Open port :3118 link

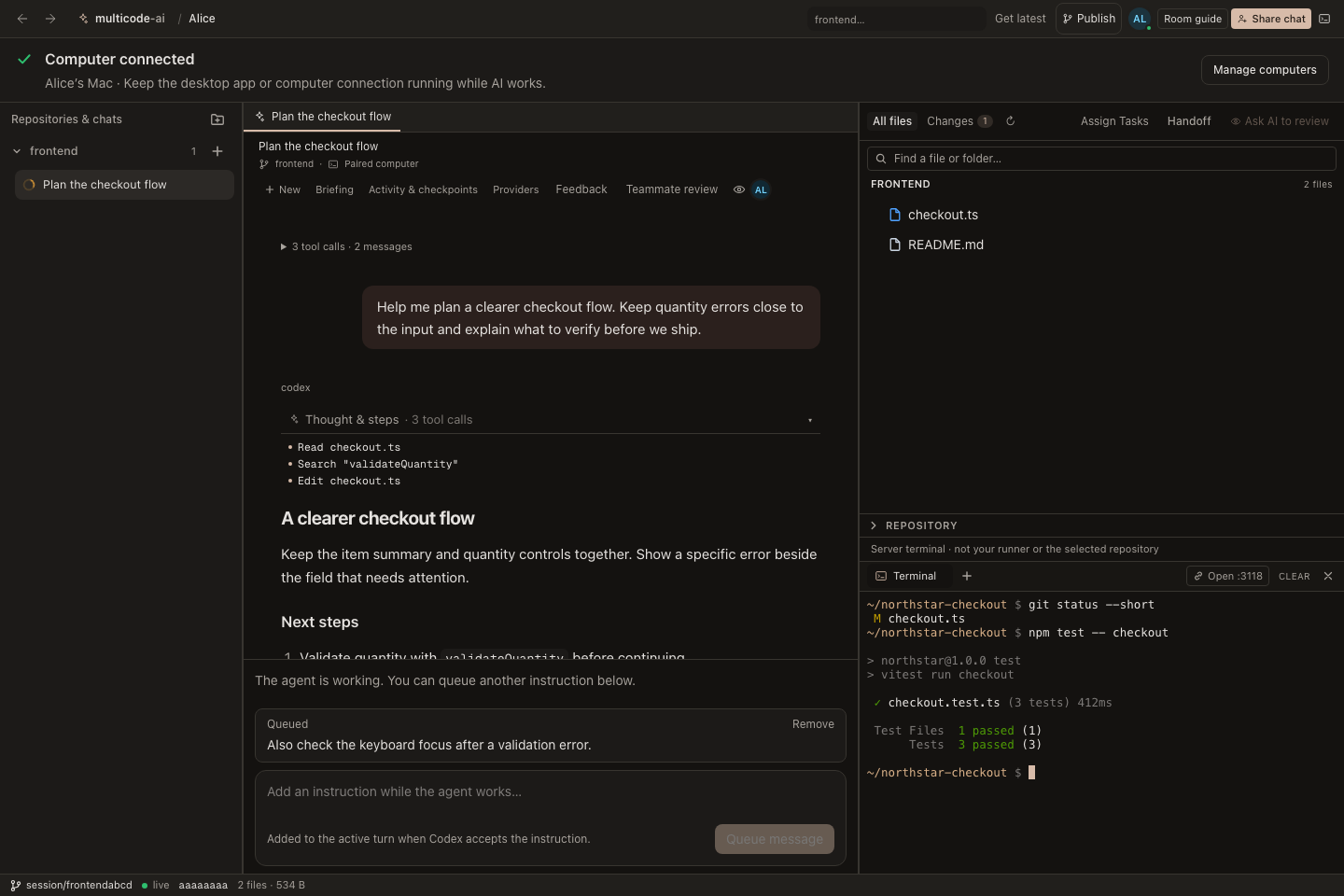click(1227, 576)
